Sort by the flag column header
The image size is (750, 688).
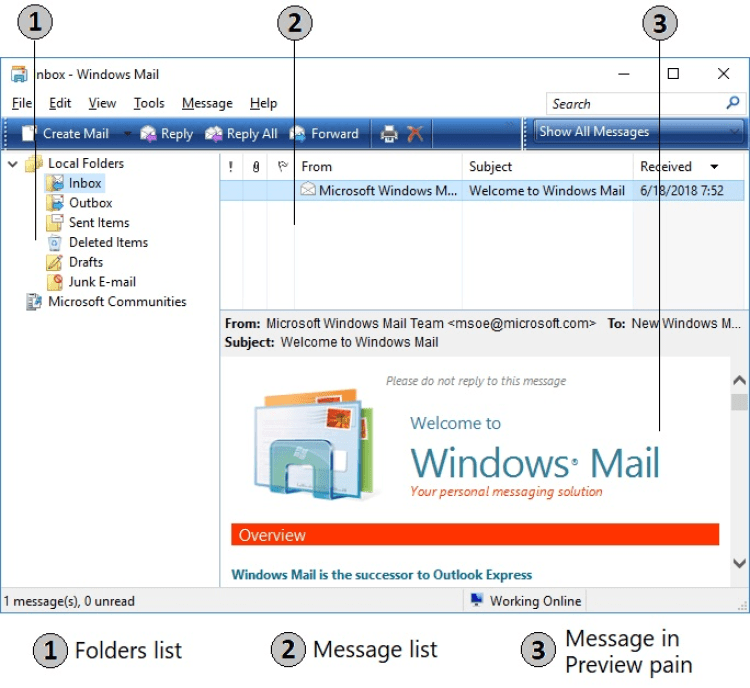point(282,166)
